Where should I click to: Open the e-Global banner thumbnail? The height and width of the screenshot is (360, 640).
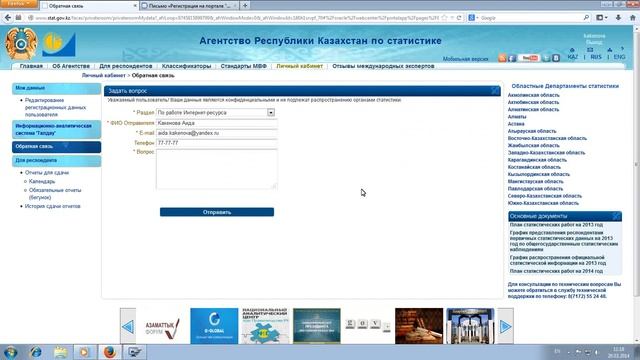pyautogui.click(x=214, y=326)
